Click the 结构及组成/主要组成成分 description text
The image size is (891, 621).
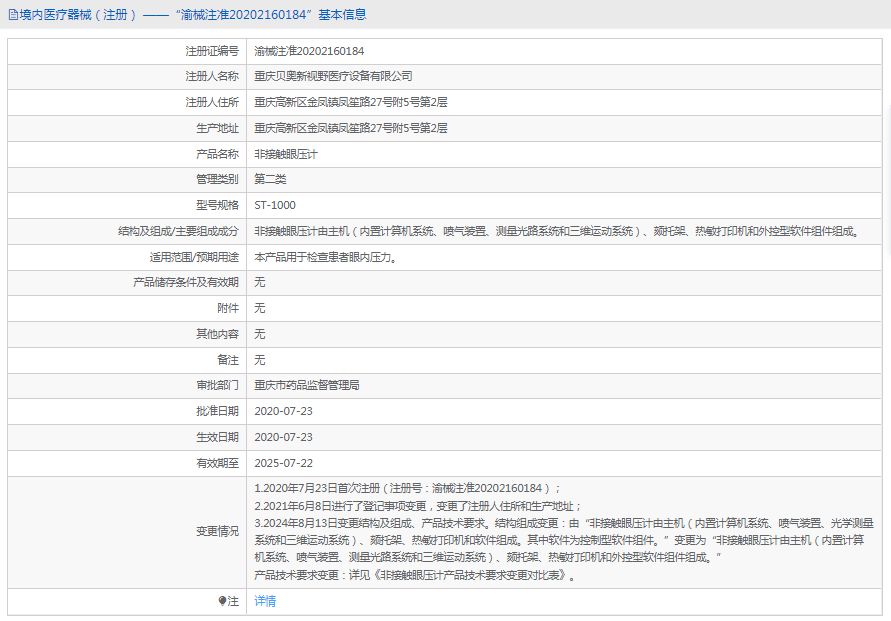pos(557,231)
